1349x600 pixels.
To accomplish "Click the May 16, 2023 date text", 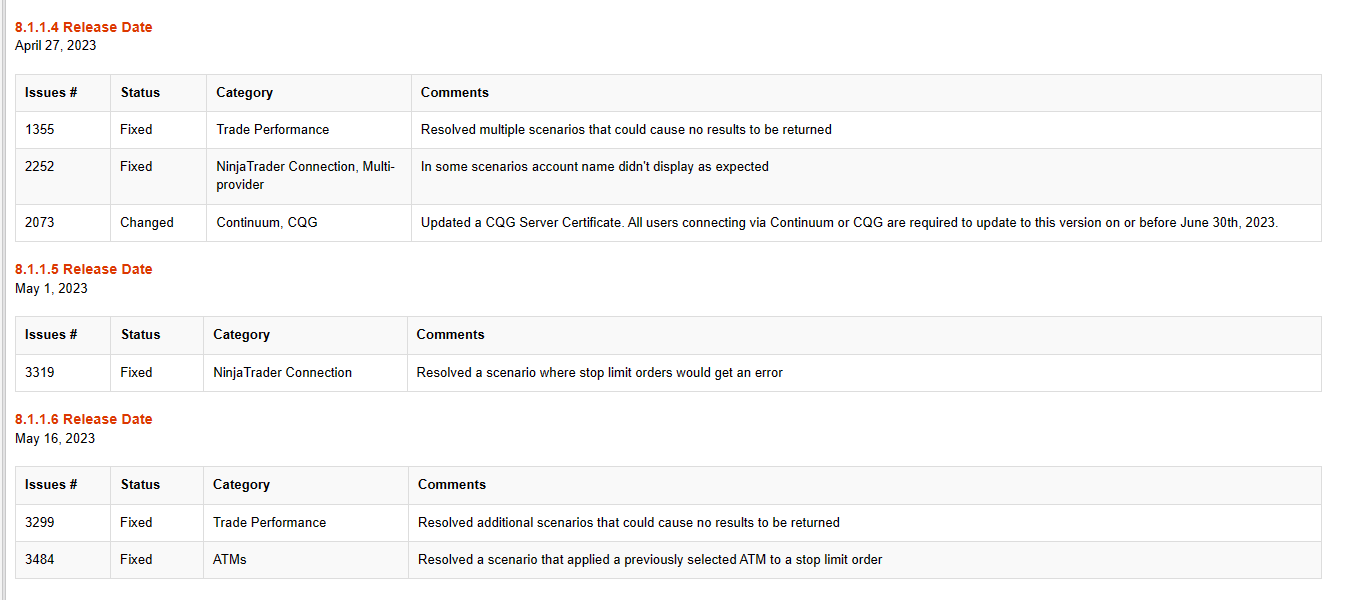I will [55, 438].
